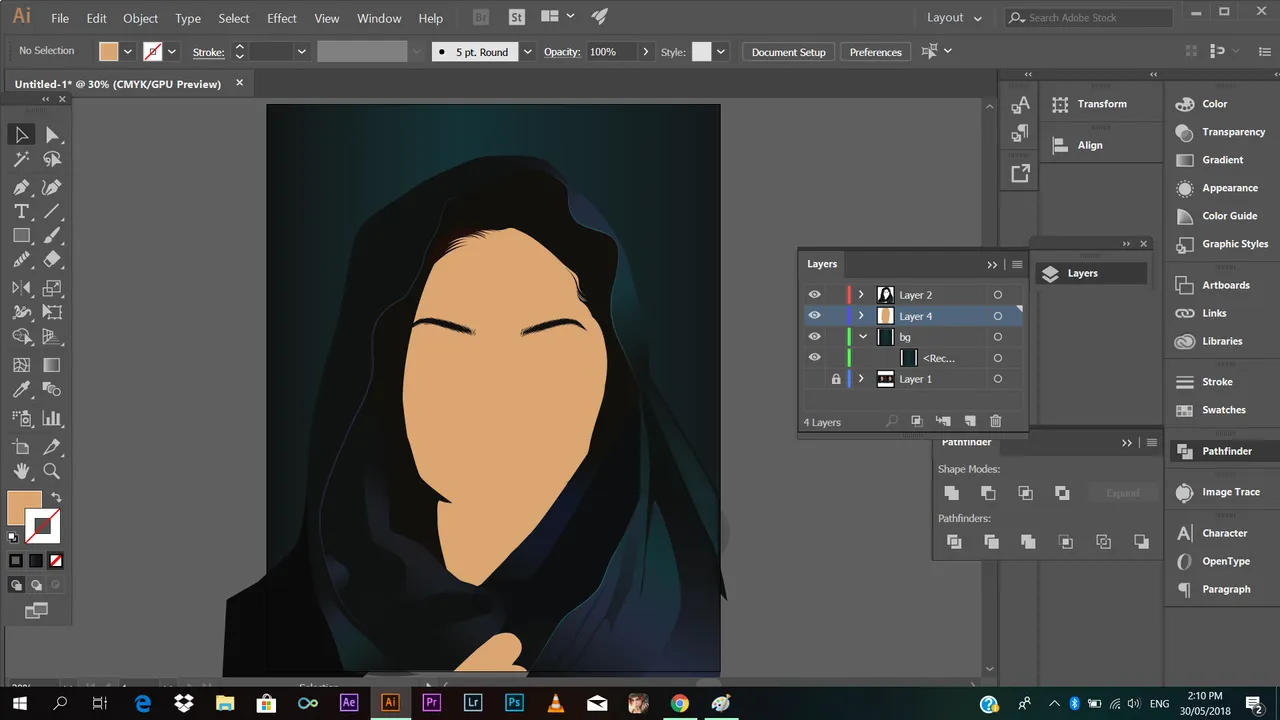This screenshot has width=1280, height=720.
Task: Open the 5 pt. Round brush dropdown
Action: click(x=528, y=52)
